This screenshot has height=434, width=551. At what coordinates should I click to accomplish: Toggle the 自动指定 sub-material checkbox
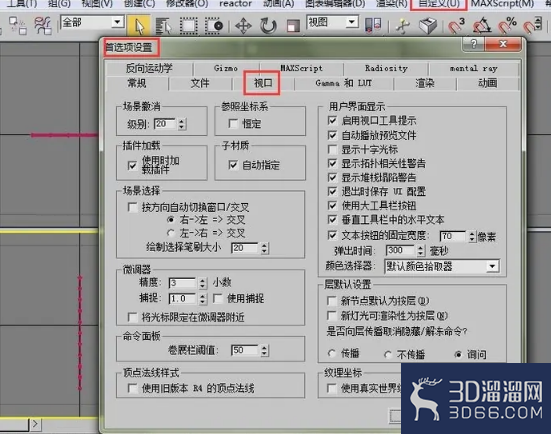tap(233, 165)
